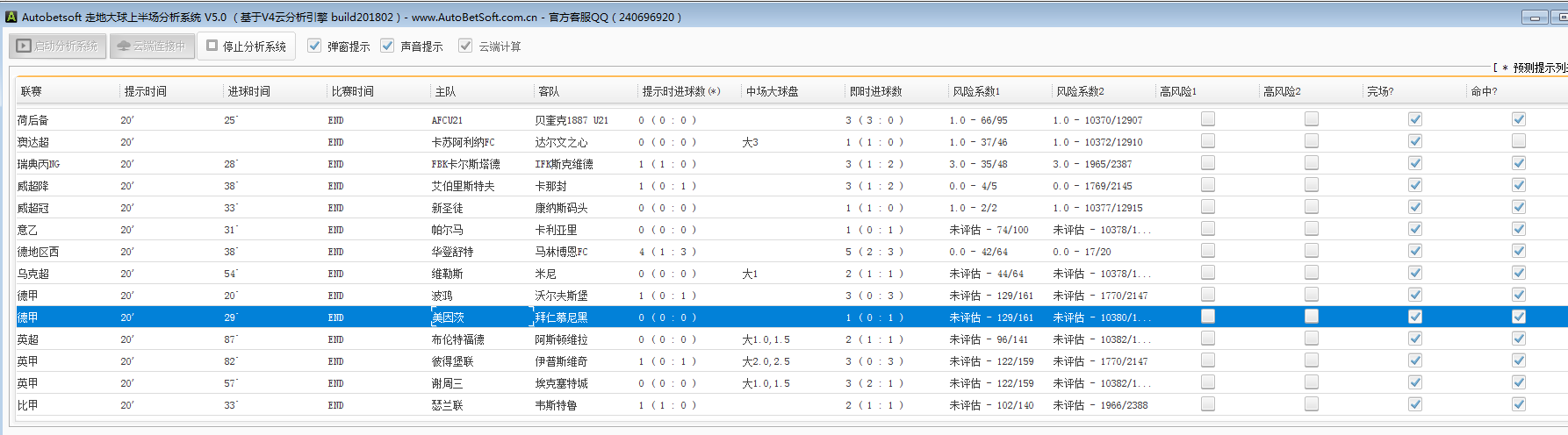Click the 命中? column header
The width and height of the screenshot is (1568, 435).
pyautogui.click(x=1484, y=91)
